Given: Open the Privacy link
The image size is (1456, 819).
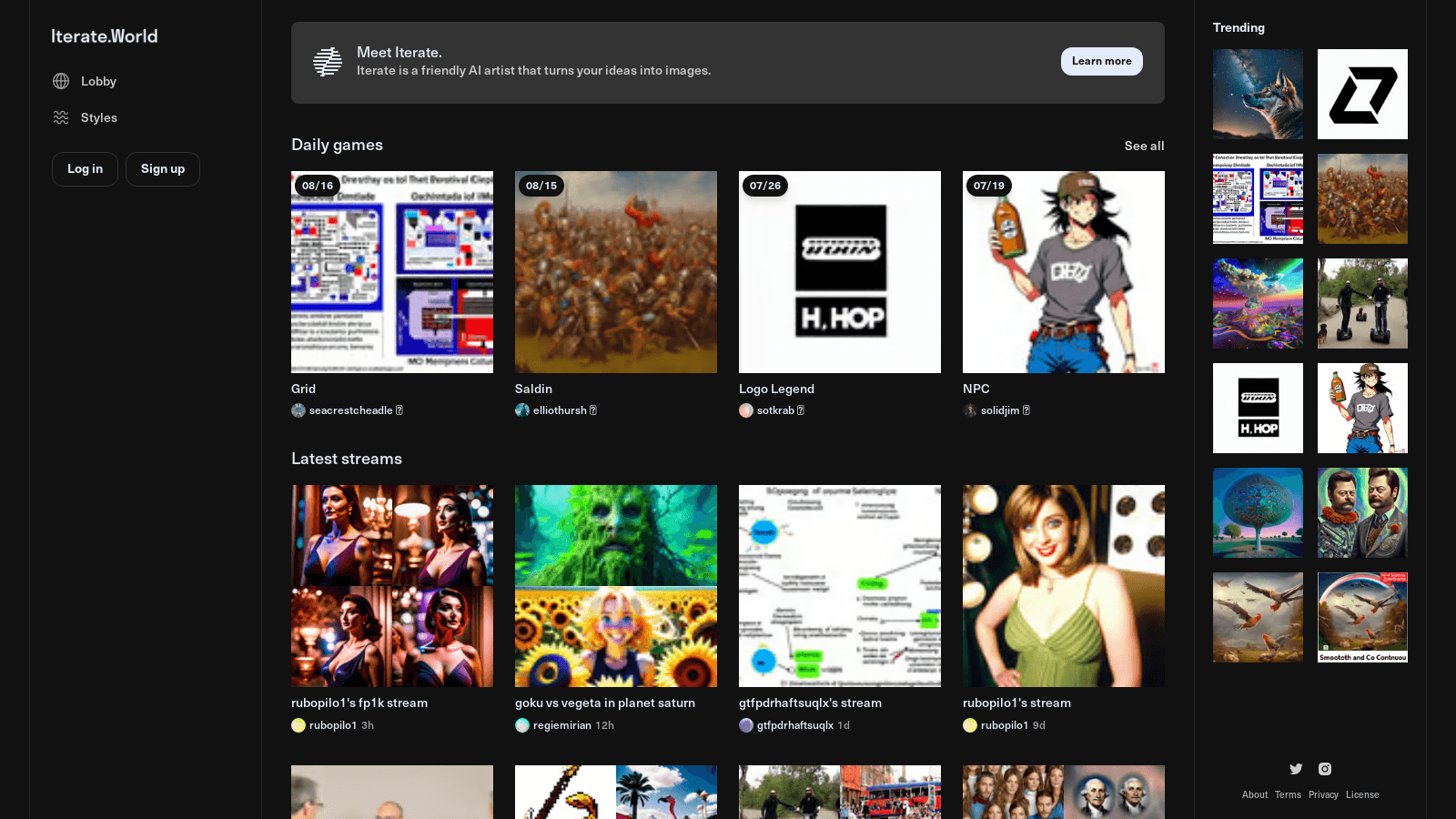Looking at the screenshot, I should 1323,794.
